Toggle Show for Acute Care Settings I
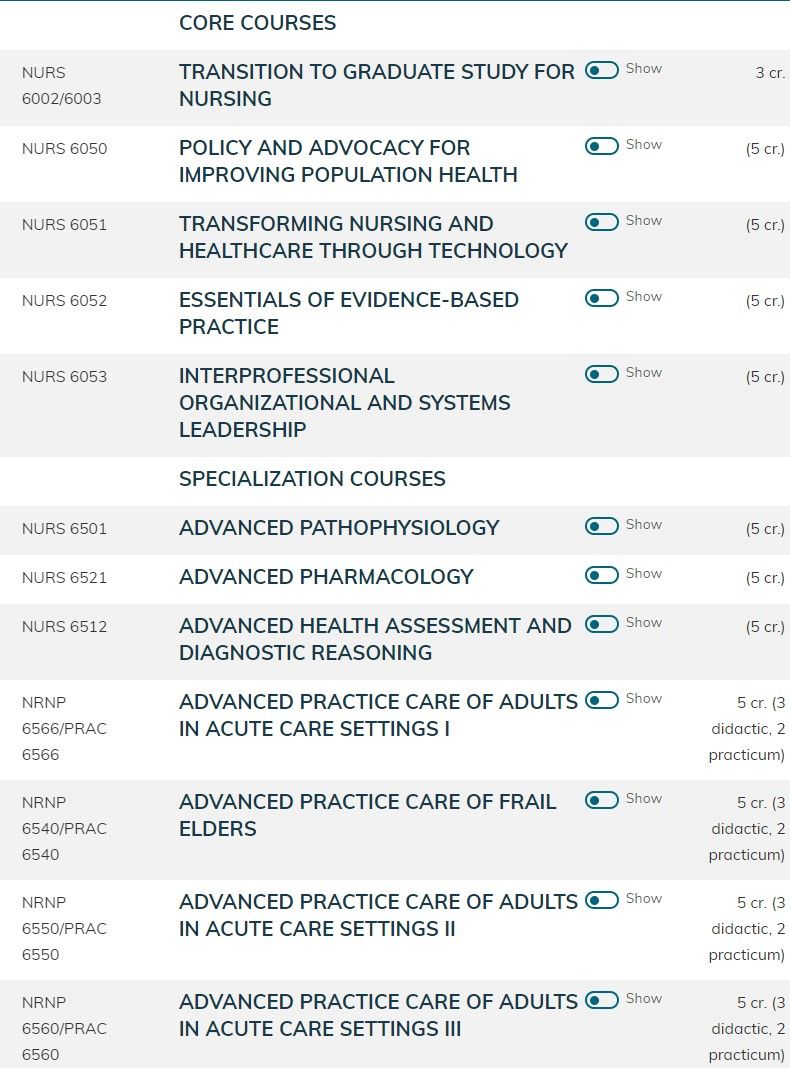Viewport: 790px width, 1068px height. 602,700
